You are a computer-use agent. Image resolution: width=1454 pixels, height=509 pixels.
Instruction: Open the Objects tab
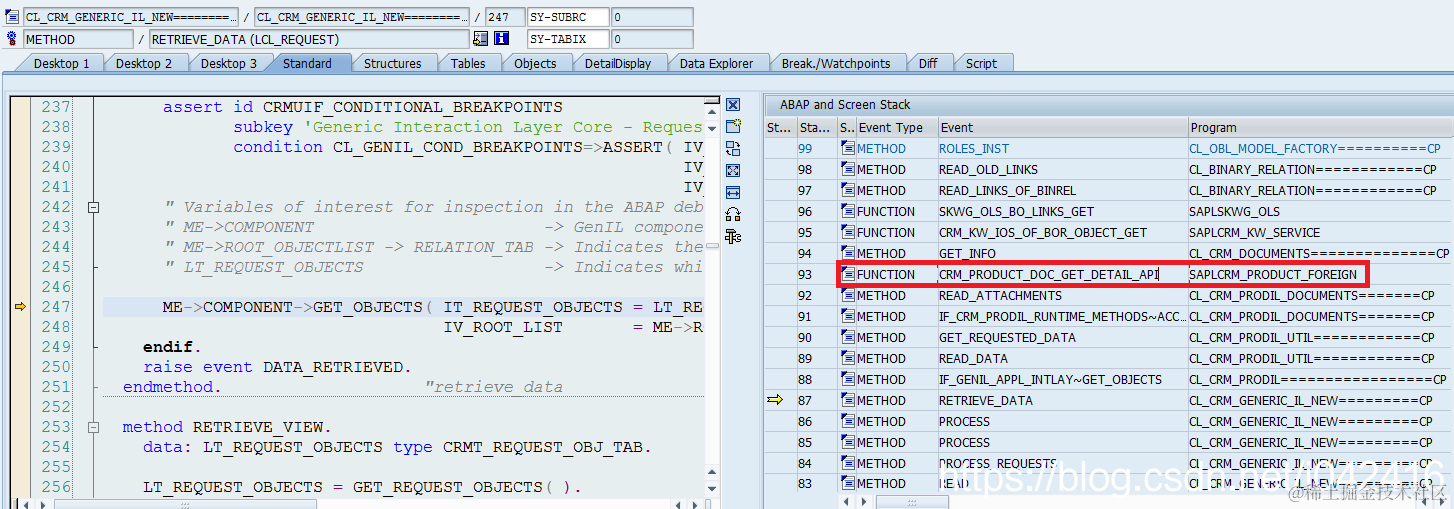(535, 63)
